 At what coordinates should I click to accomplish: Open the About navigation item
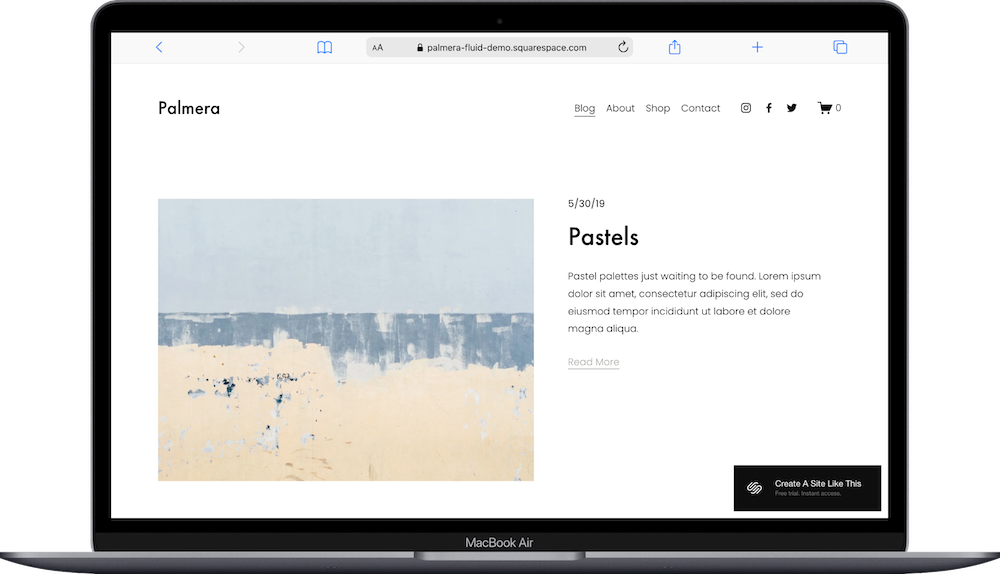pos(620,108)
